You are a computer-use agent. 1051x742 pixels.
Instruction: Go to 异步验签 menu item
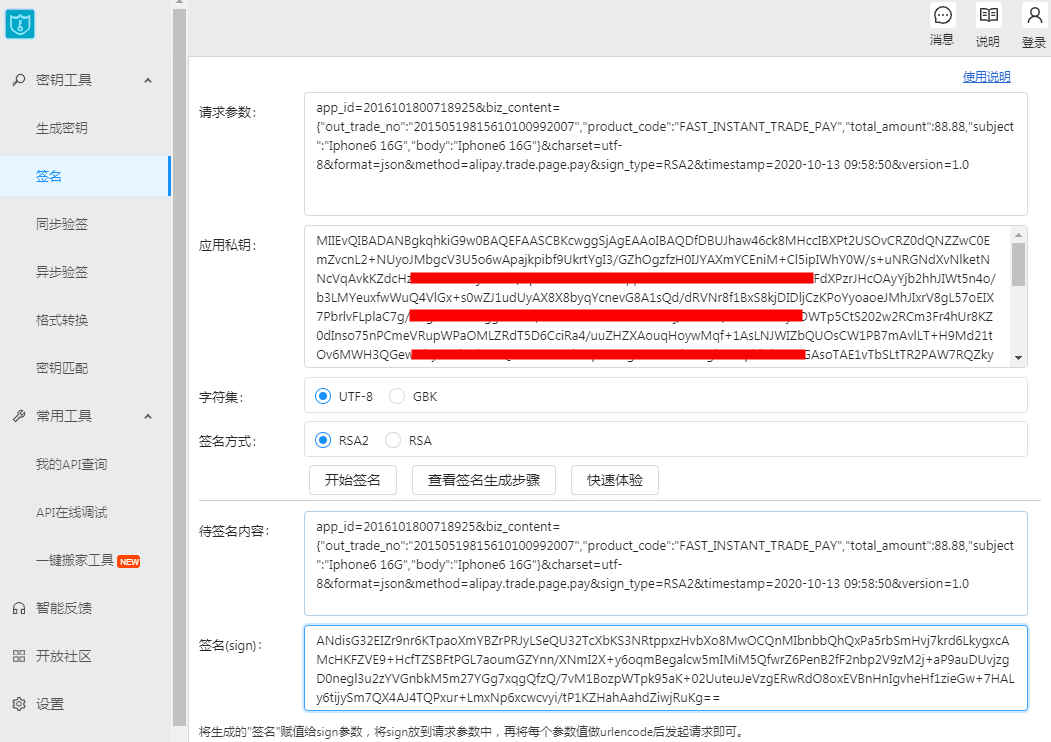[x=62, y=272]
